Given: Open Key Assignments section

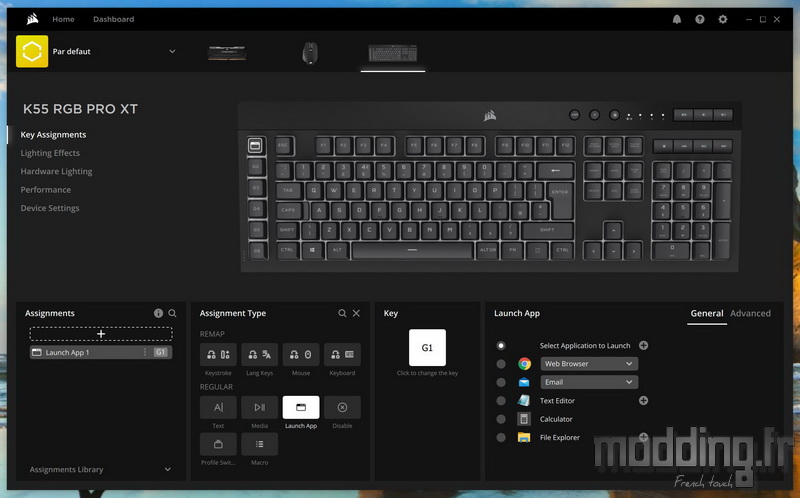Looking at the screenshot, I should pos(53,135).
